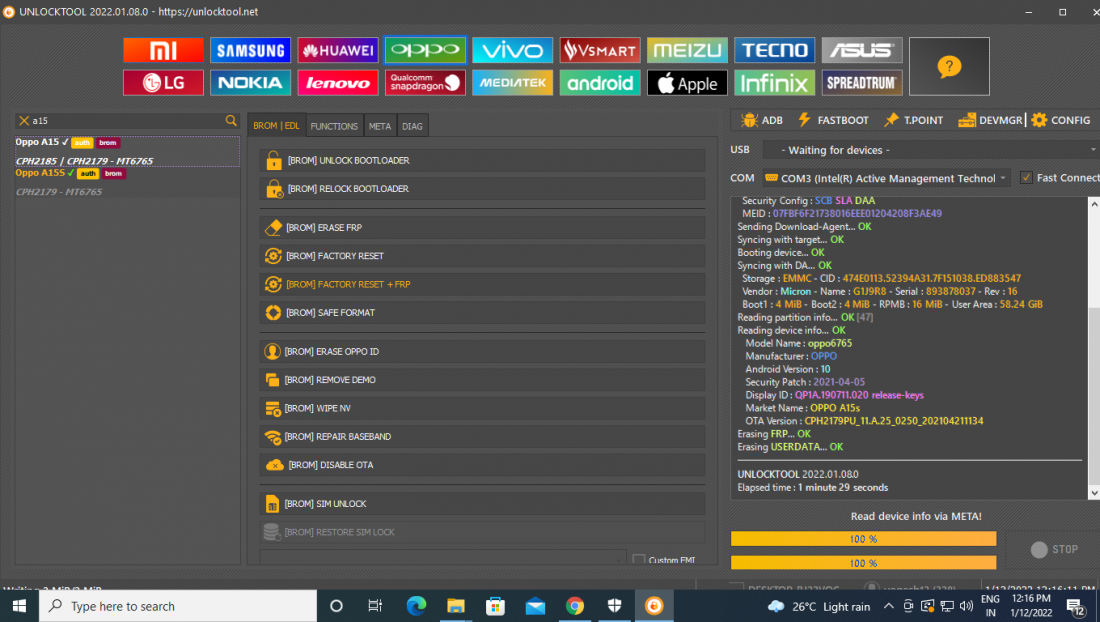Screen dimensions: 1100x622
Task: Select the Spreadtrum brand tile
Action: tap(861, 83)
